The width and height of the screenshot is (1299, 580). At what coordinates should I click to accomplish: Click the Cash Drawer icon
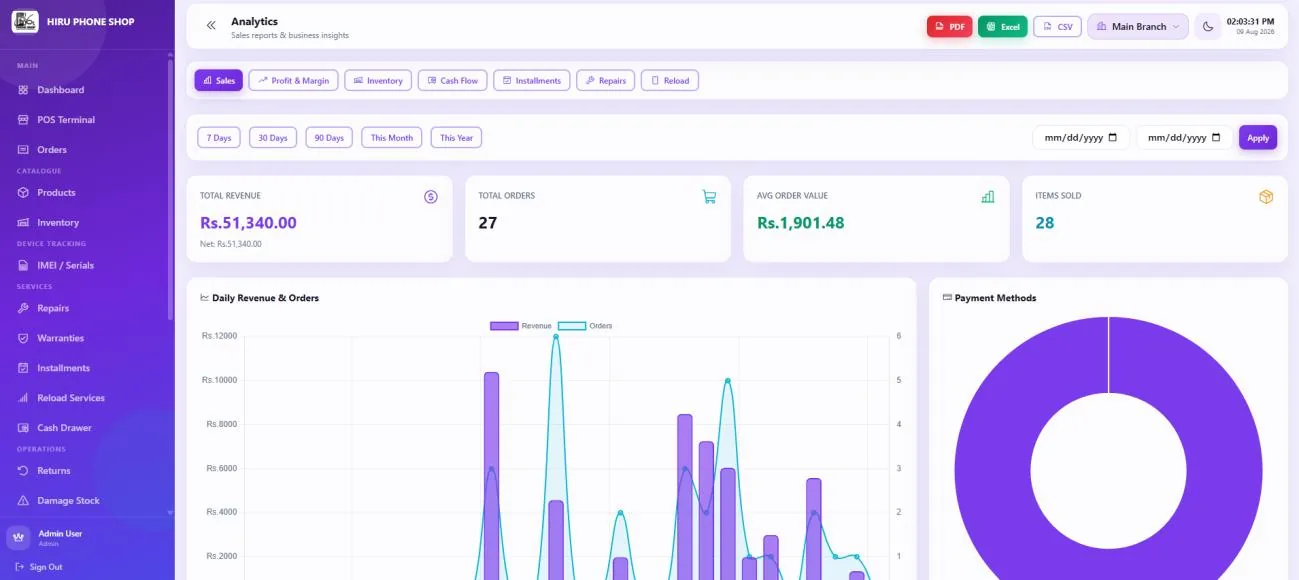point(23,428)
